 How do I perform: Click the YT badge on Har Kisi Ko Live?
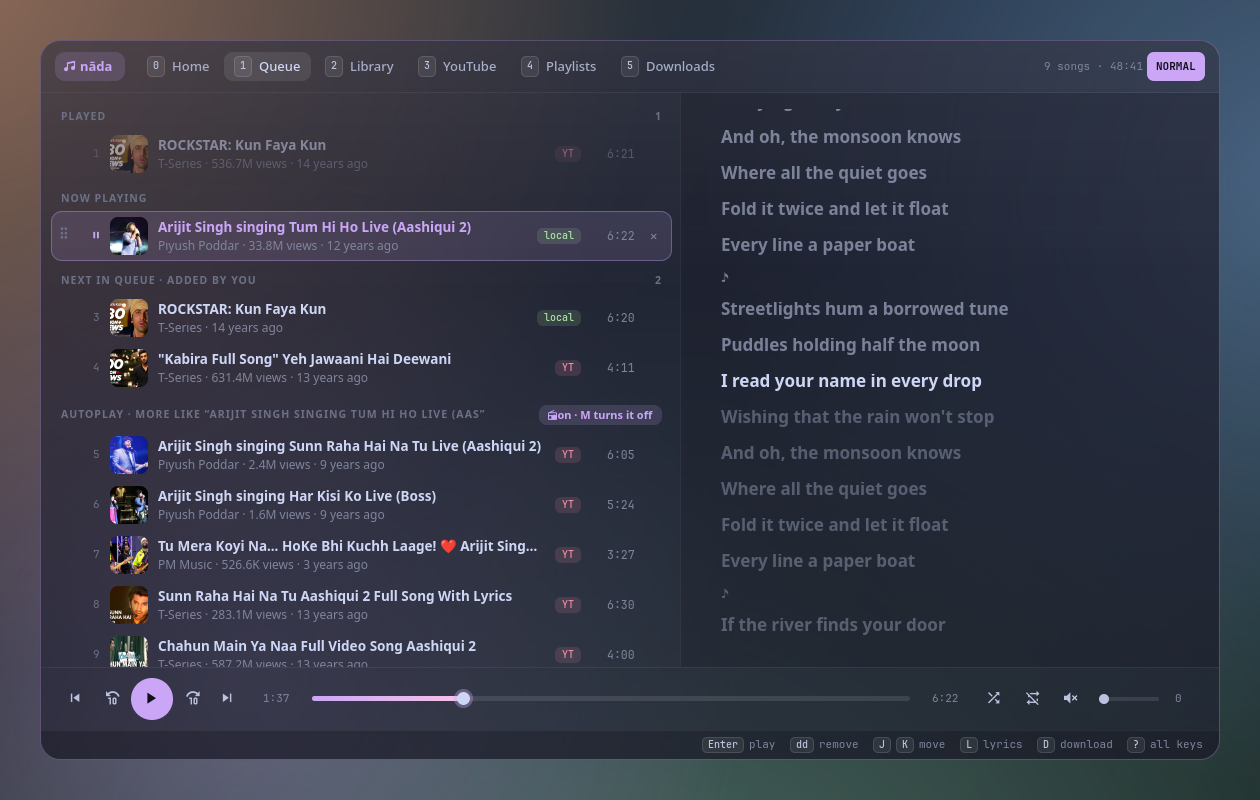[568, 505]
